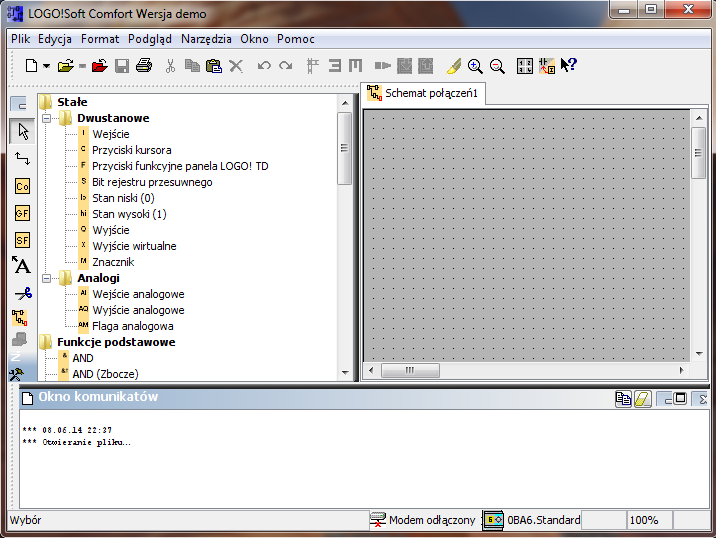This screenshot has width=716, height=538.
Task: Select the AND (Zbocze) function
Action: coord(105,374)
